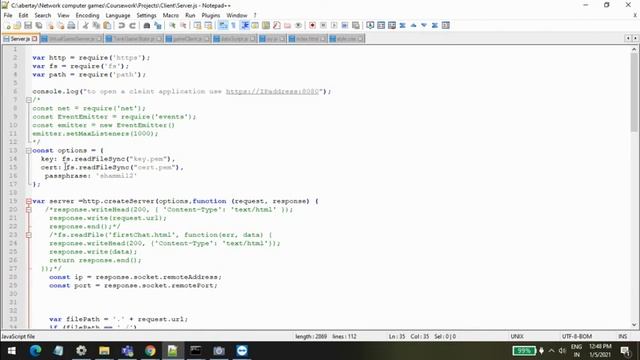Click the Save All icon in the toolbar
Screen dimensions: 640x360
point(39,26)
